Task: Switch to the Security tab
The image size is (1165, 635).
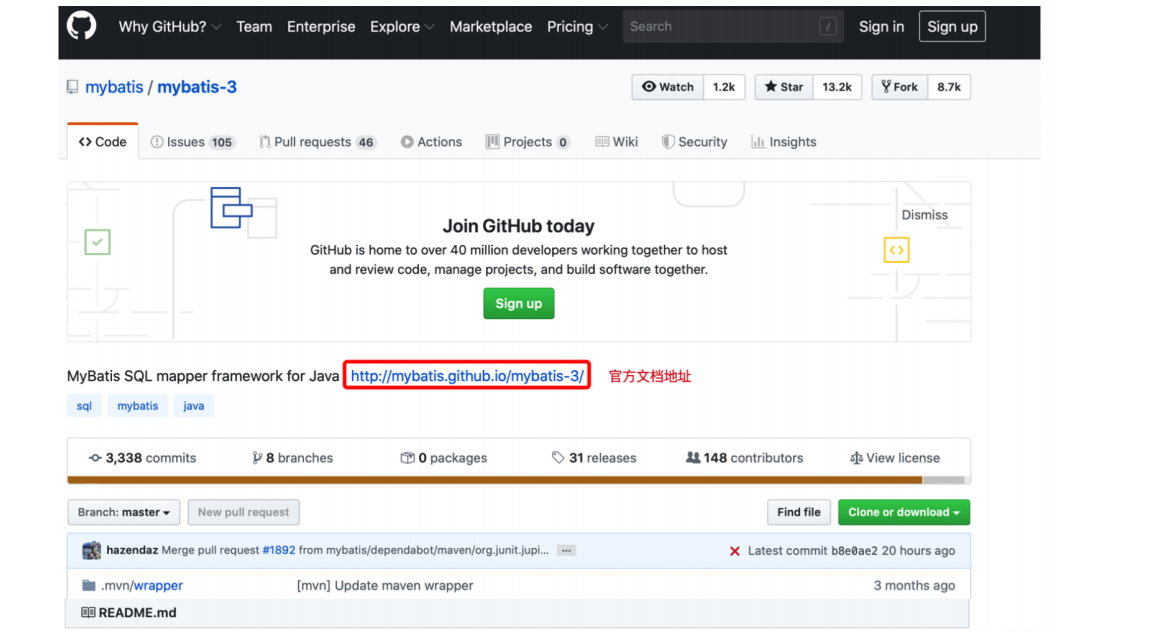Action: coord(694,142)
